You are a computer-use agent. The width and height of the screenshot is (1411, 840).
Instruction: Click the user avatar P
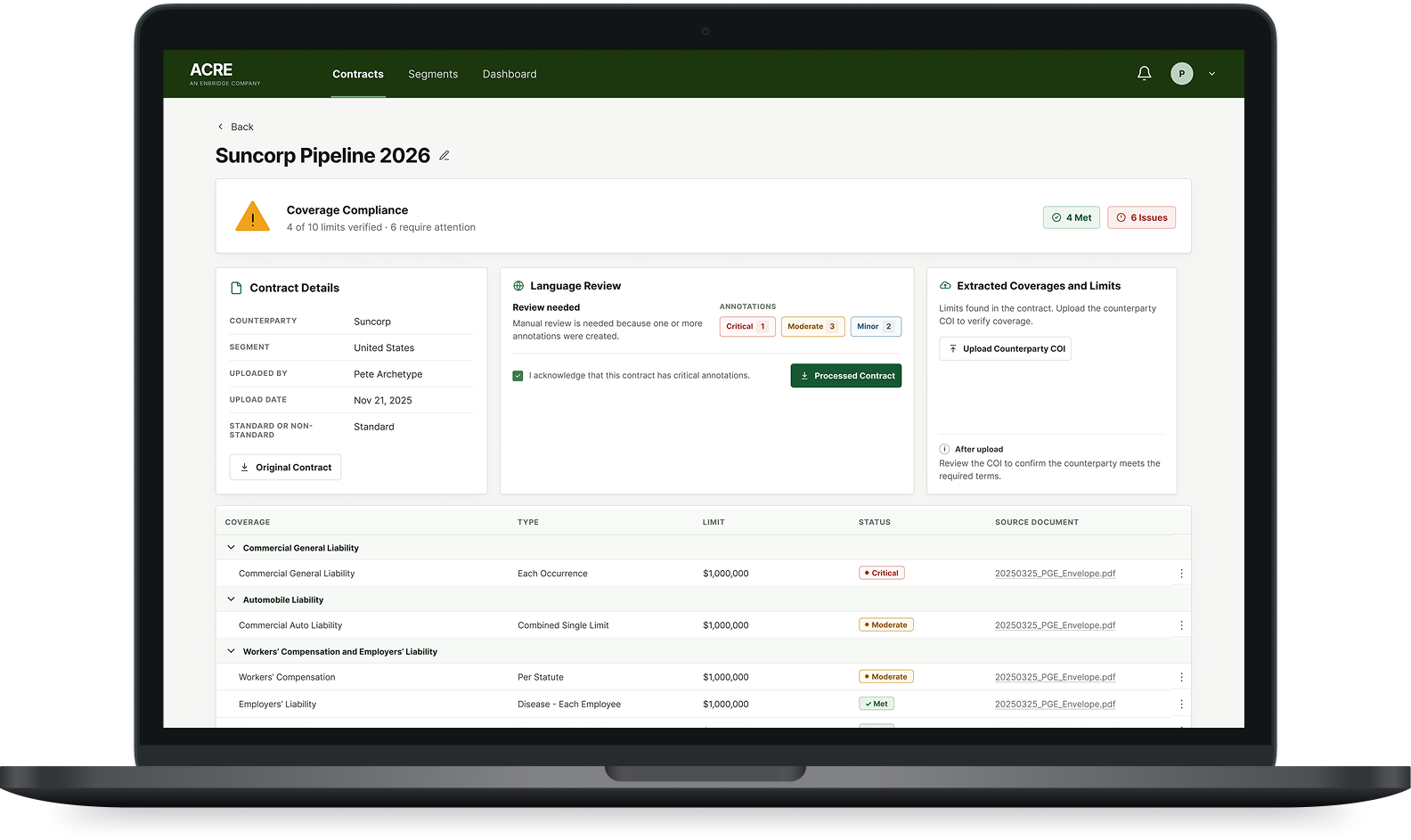pos(1181,74)
